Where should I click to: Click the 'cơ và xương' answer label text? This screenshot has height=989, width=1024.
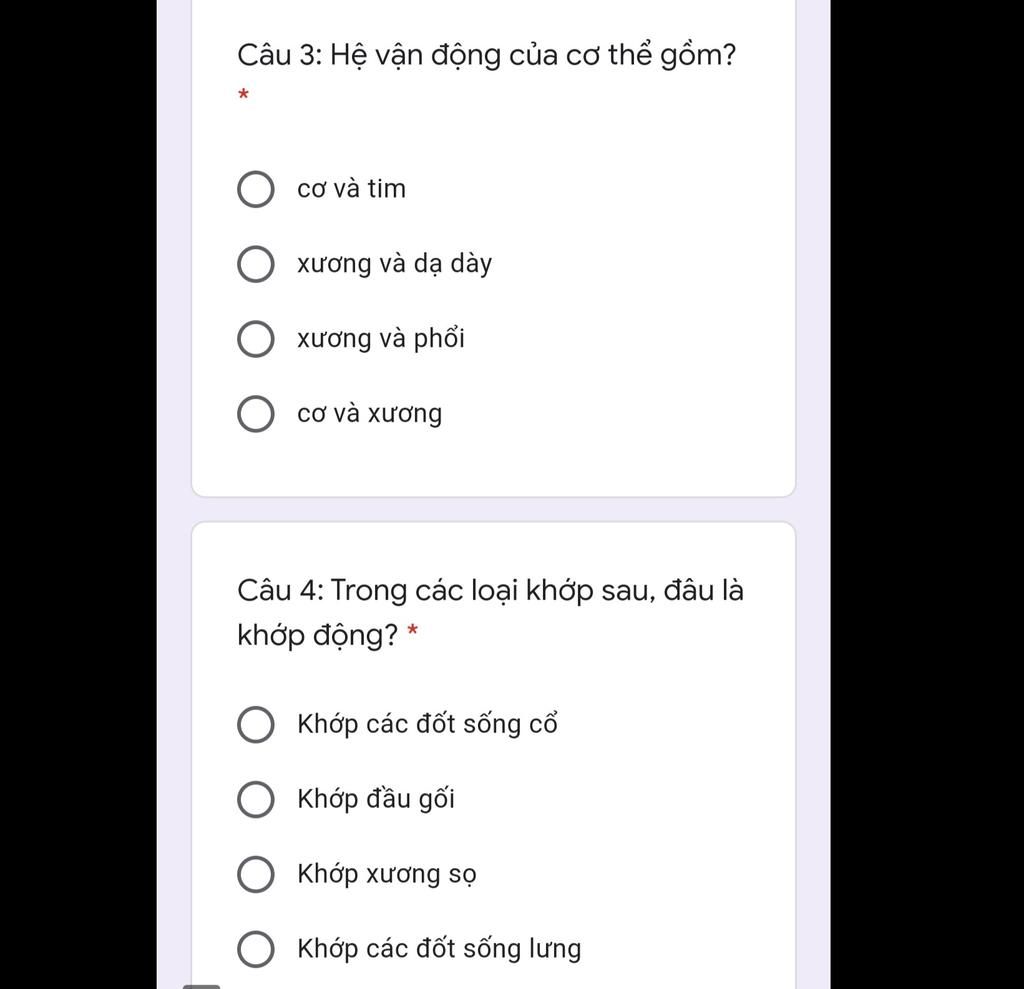click(x=370, y=414)
